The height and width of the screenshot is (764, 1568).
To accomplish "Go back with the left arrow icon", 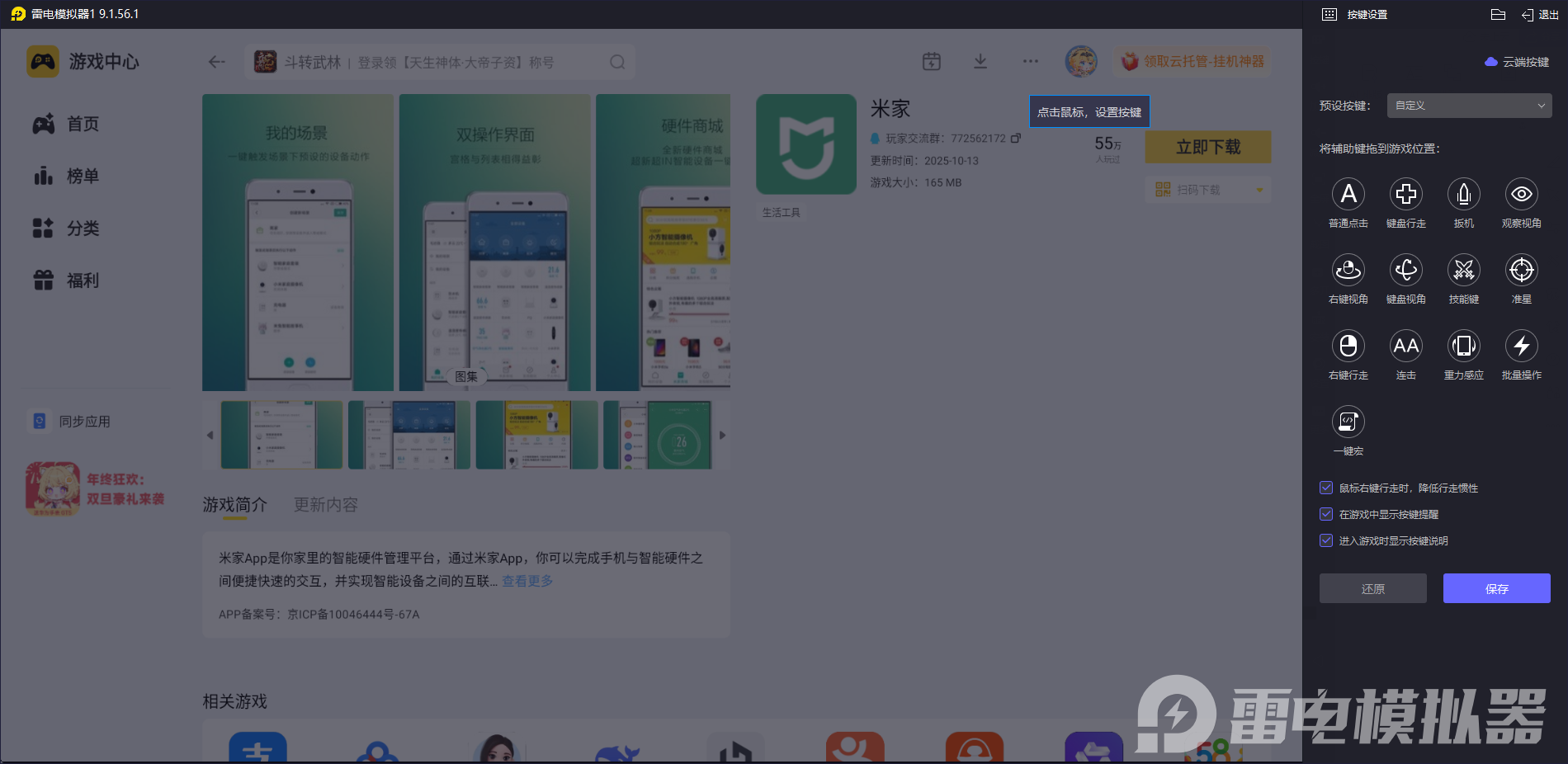I will click(217, 62).
